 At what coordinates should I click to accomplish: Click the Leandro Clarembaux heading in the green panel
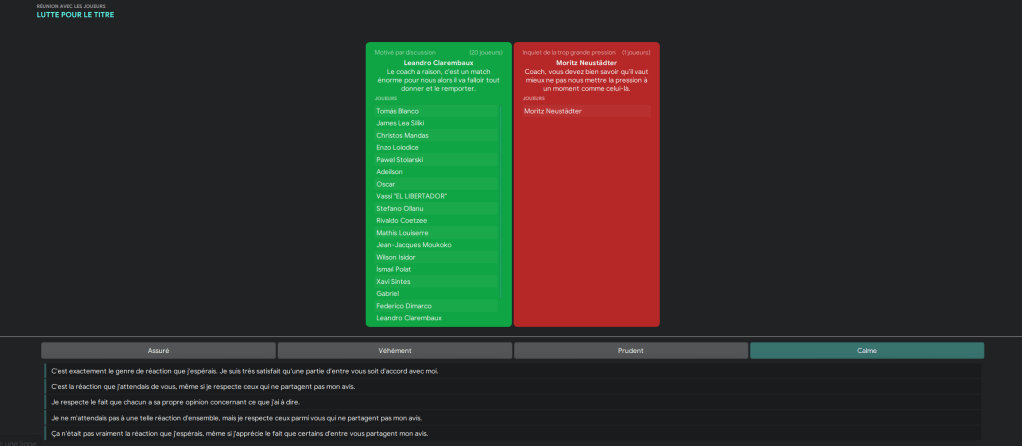[x=438, y=62]
